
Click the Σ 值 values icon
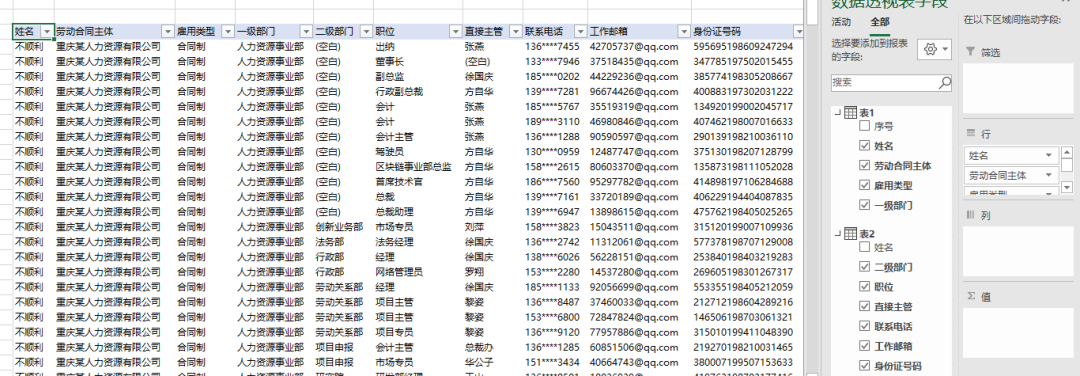coord(971,296)
